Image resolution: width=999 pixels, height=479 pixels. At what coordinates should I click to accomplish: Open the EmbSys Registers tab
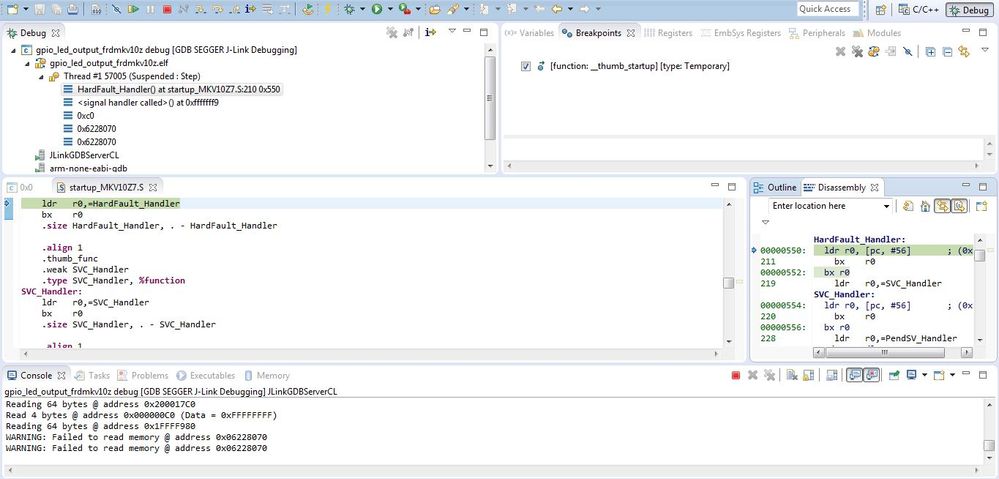pos(741,33)
